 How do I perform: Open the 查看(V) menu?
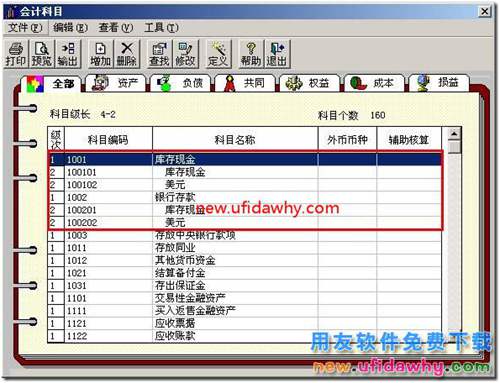116,28
